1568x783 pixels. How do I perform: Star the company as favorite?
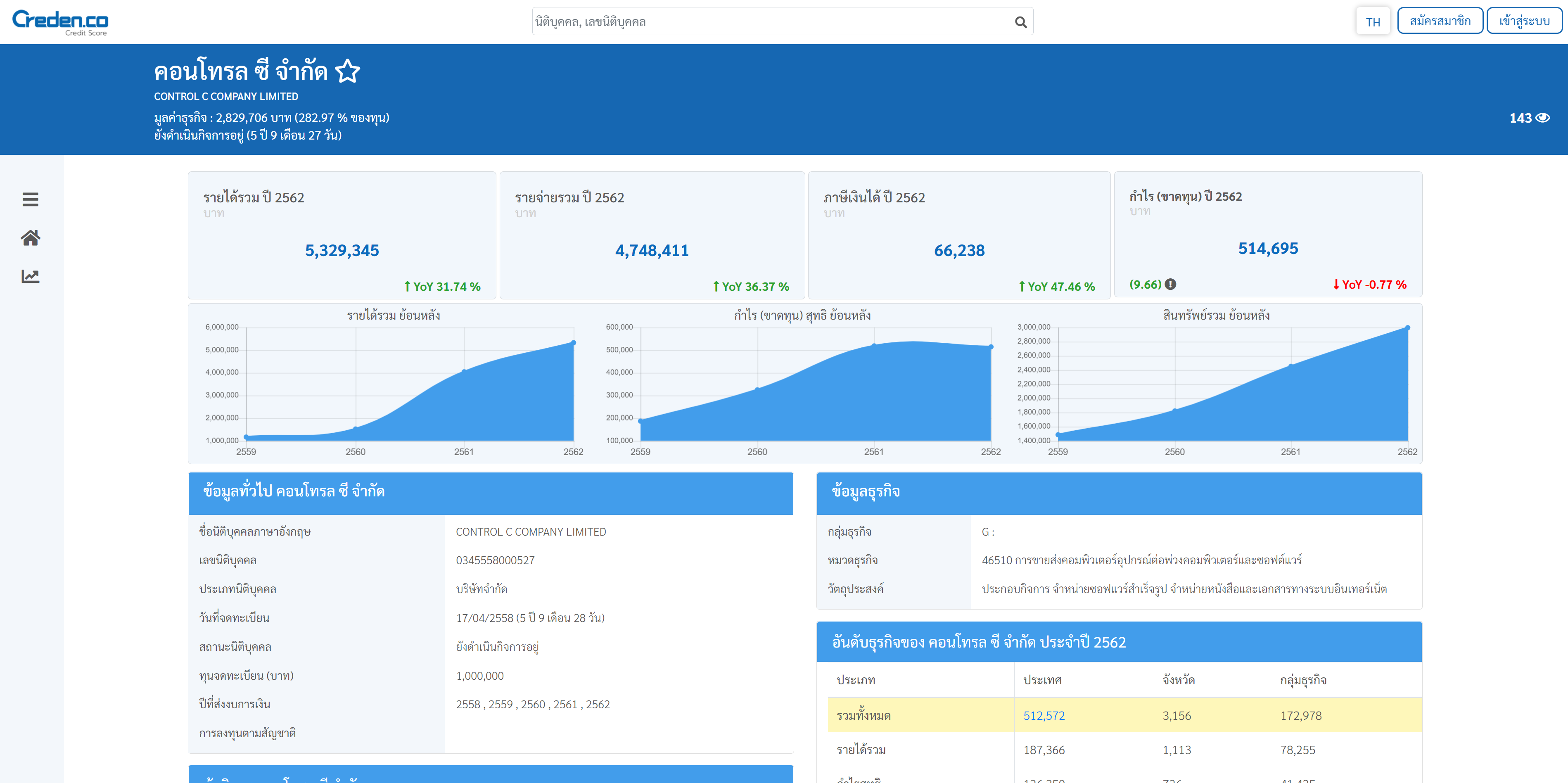click(348, 71)
